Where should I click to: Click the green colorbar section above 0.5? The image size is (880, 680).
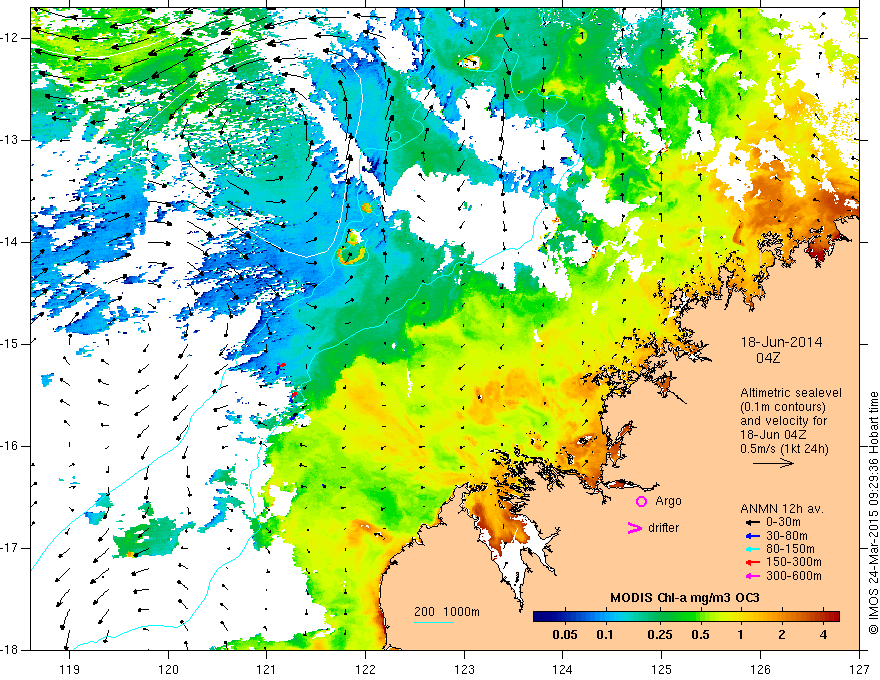tap(700, 617)
